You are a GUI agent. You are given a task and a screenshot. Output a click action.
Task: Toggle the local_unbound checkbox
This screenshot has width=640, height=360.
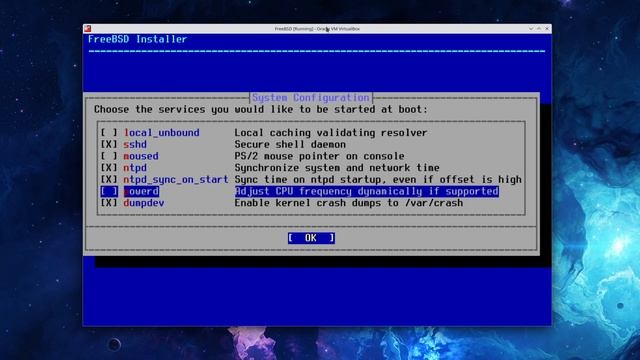109,133
